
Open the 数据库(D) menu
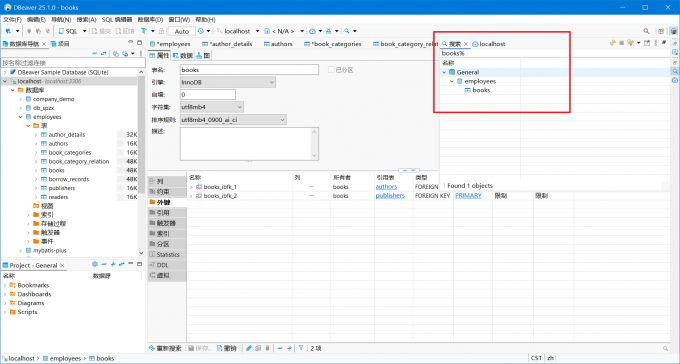(150, 20)
